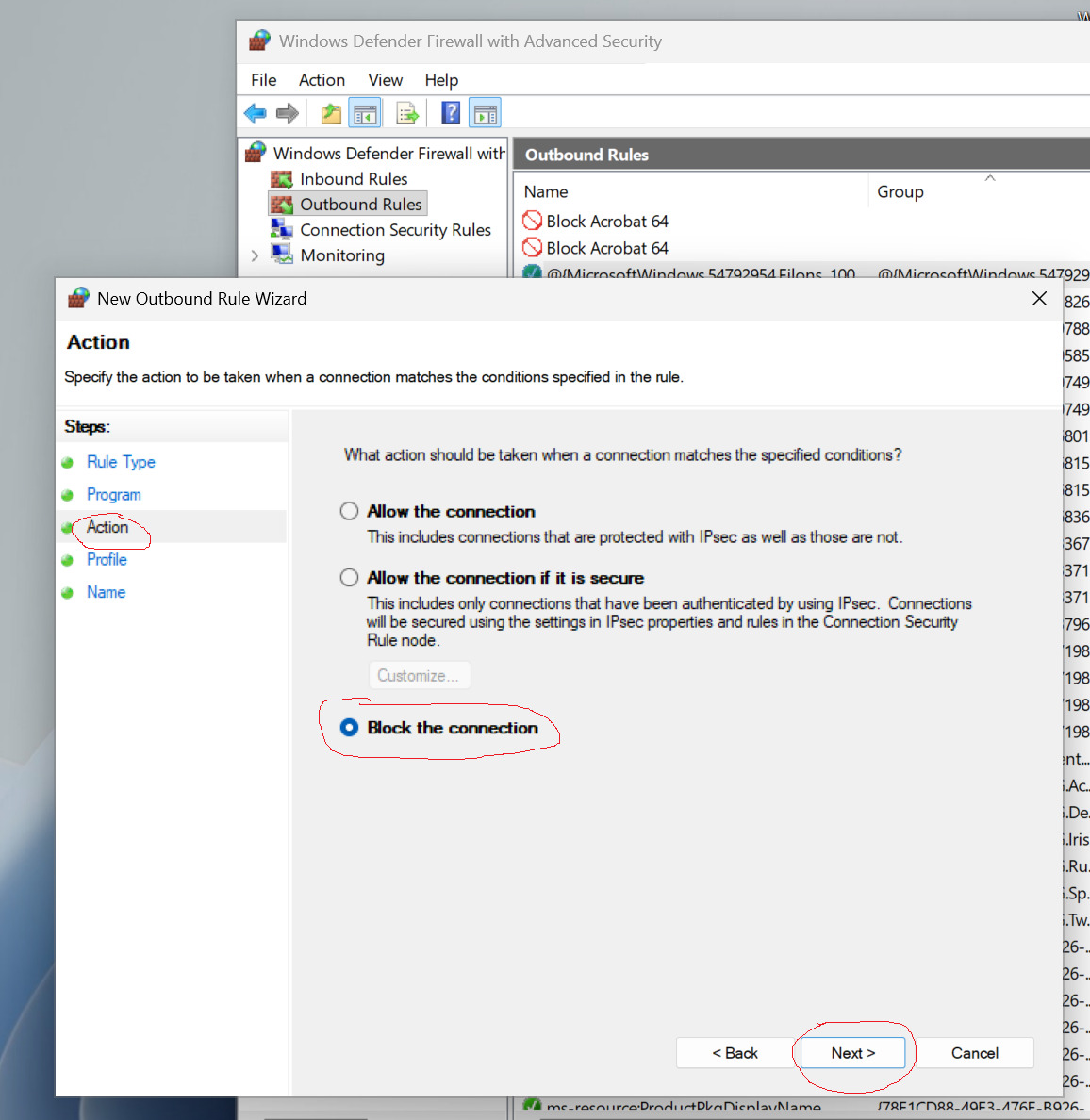Select Windows Defender Firewall root tree item
Screen dimensions: 1090x1120
tap(388, 153)
